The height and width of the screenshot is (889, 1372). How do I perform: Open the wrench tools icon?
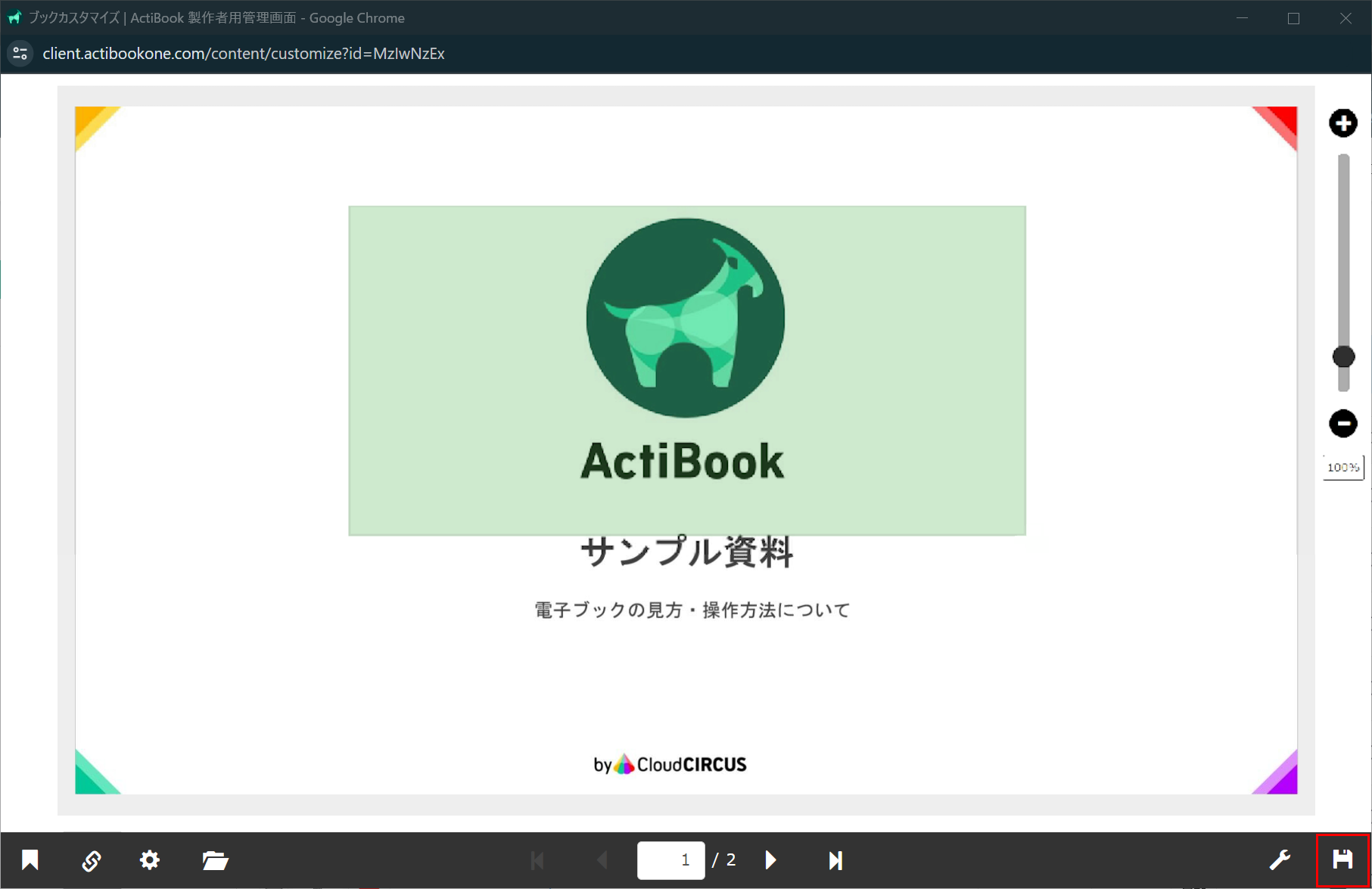(1280, 860)
